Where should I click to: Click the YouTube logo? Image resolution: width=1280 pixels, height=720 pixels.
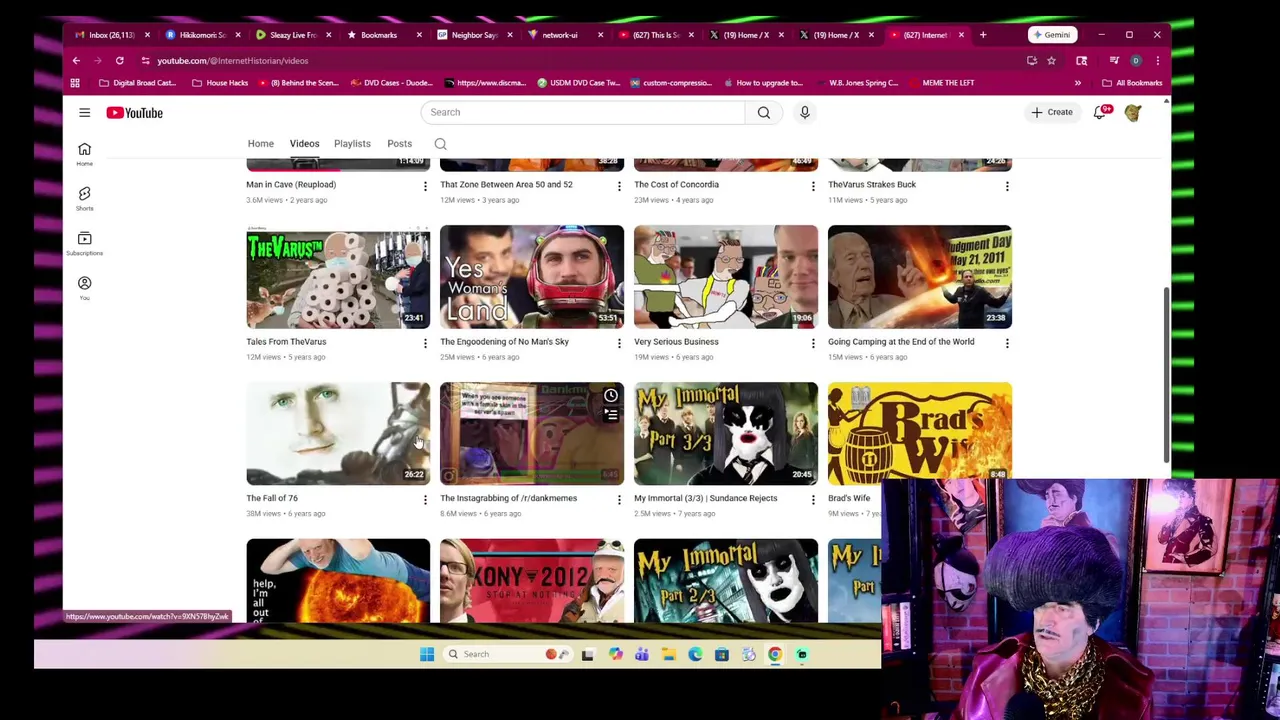point(135,112)
